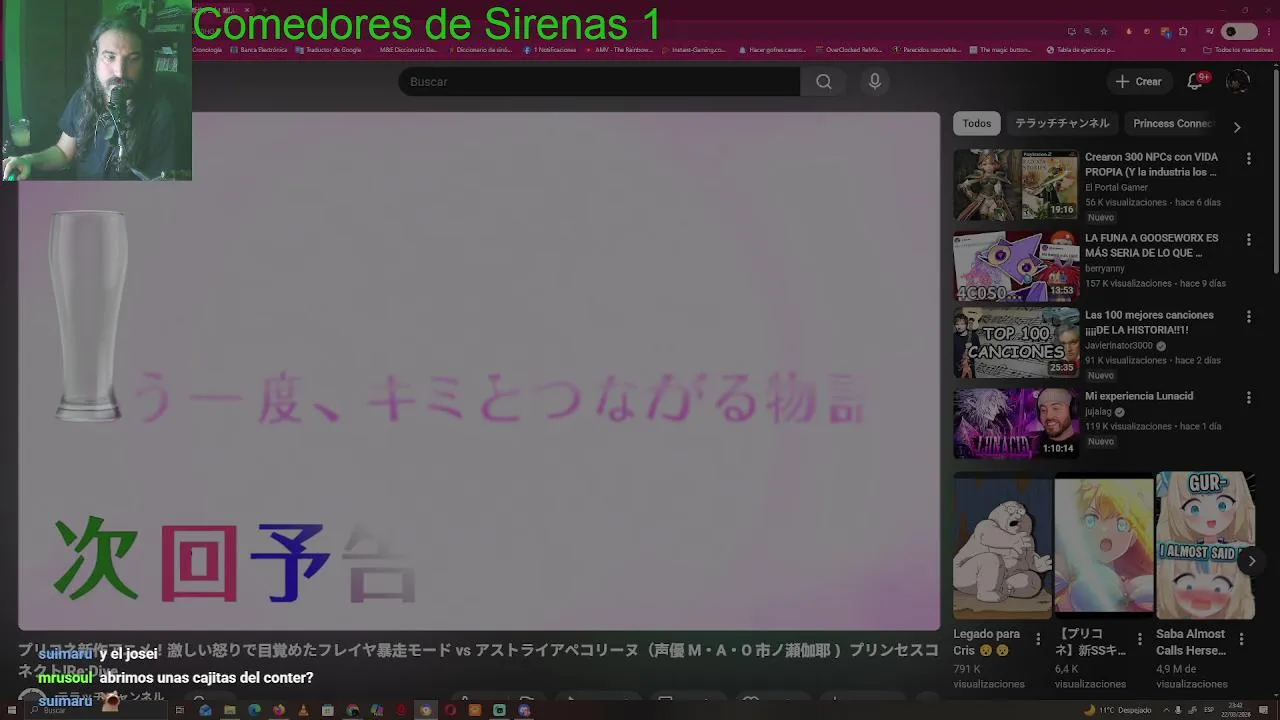Click the page vertical scrollbar
Image resolution: width=1280 pixels, height=720 pixels.
tap(1275, 170)
